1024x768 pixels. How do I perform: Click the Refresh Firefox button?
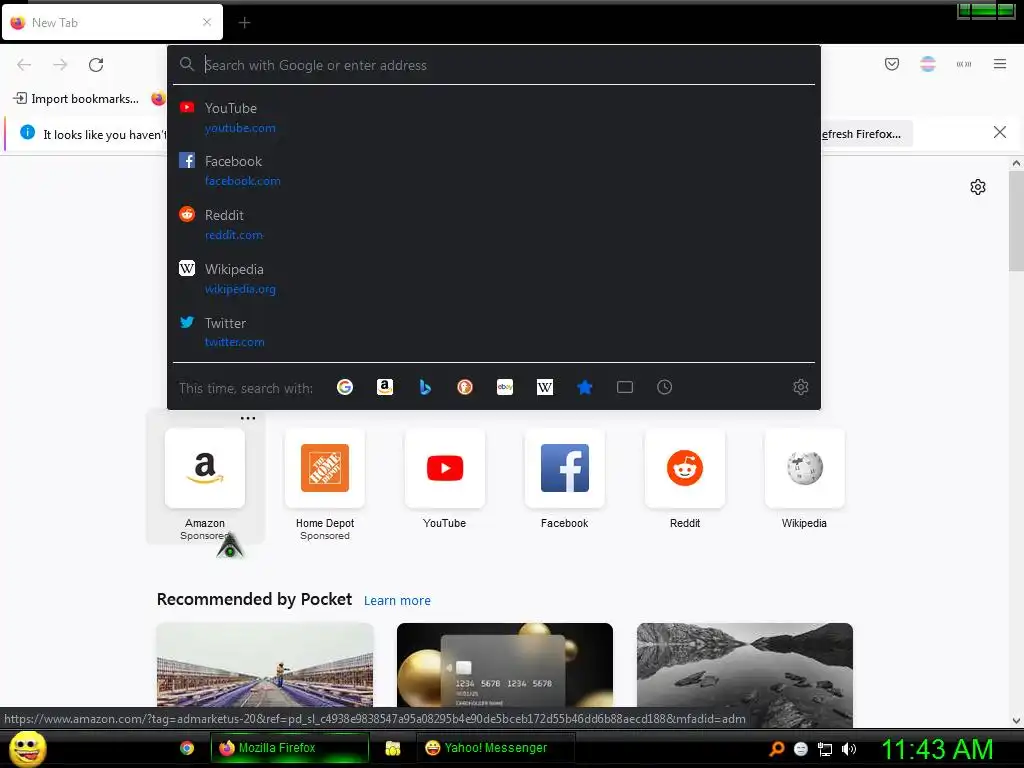tap(866, 134)
